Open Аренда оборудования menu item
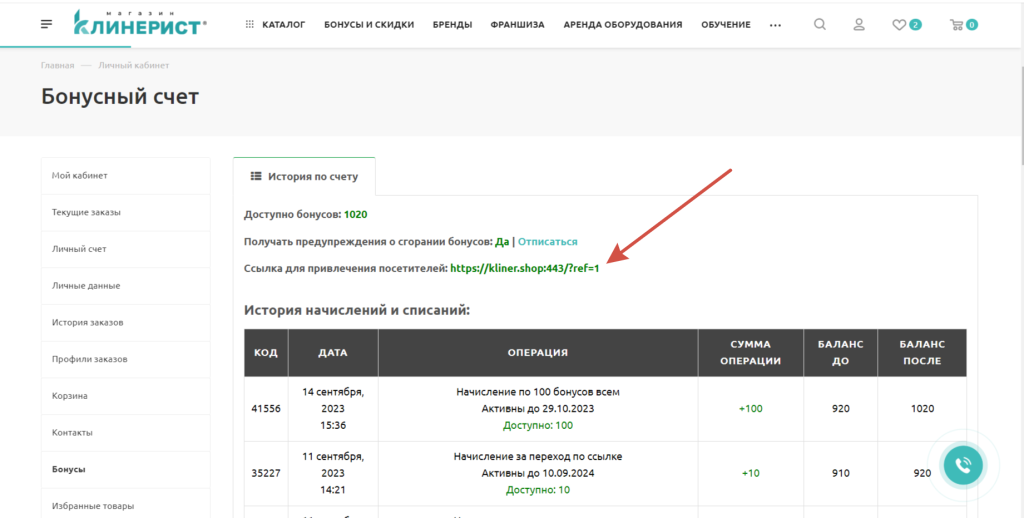The image size is (1024, 518). coord(622,25)
